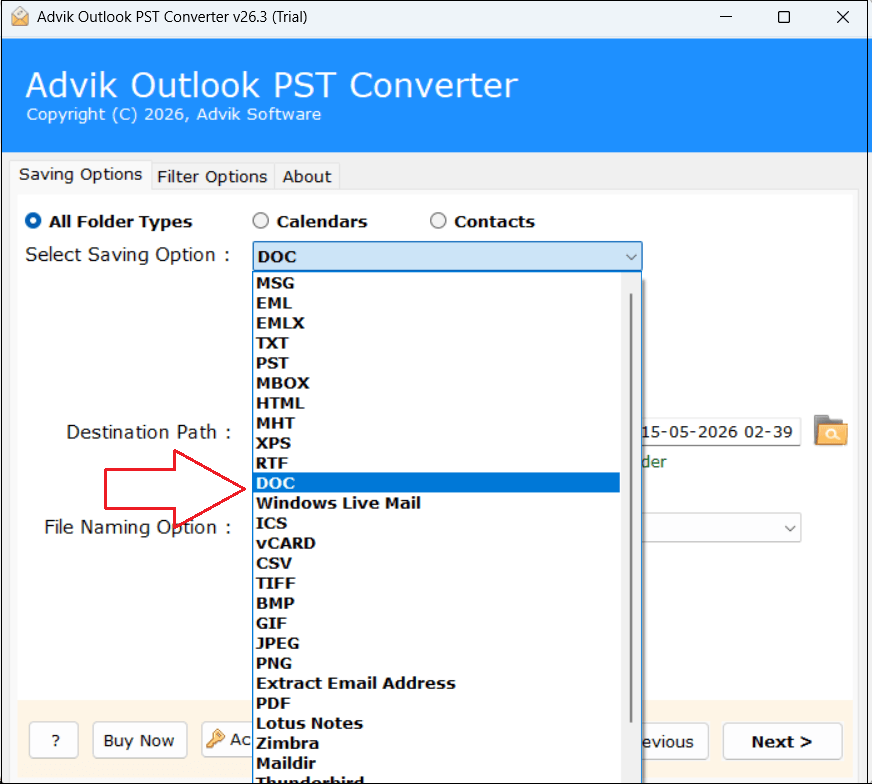Select the All Folder Types radio button

pyautogui.click(x=33, y=221)
